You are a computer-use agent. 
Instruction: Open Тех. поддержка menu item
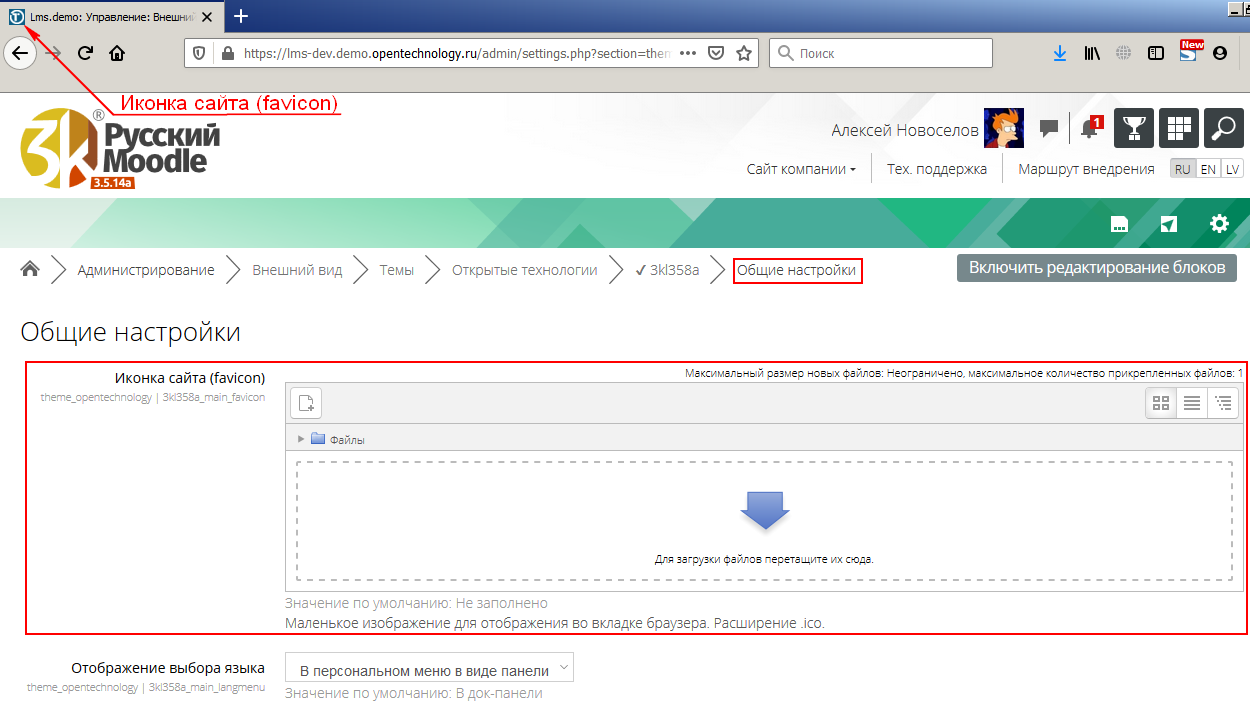pos(936,169)
